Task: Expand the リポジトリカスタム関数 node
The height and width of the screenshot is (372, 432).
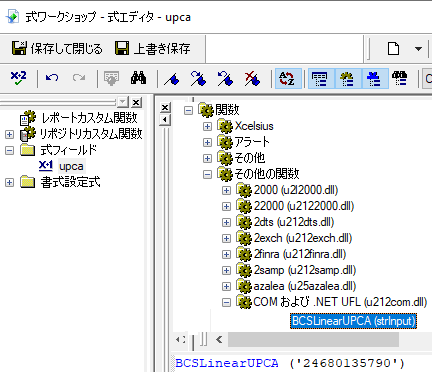Action: coord(9,134)
